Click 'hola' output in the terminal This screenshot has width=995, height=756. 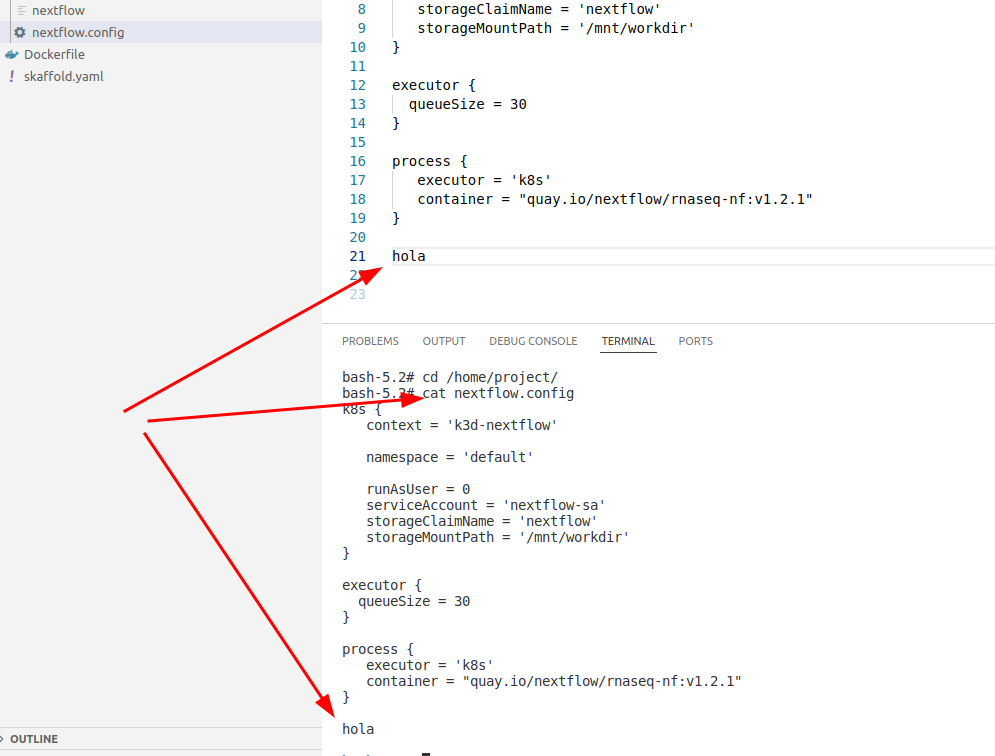point(358,729)
